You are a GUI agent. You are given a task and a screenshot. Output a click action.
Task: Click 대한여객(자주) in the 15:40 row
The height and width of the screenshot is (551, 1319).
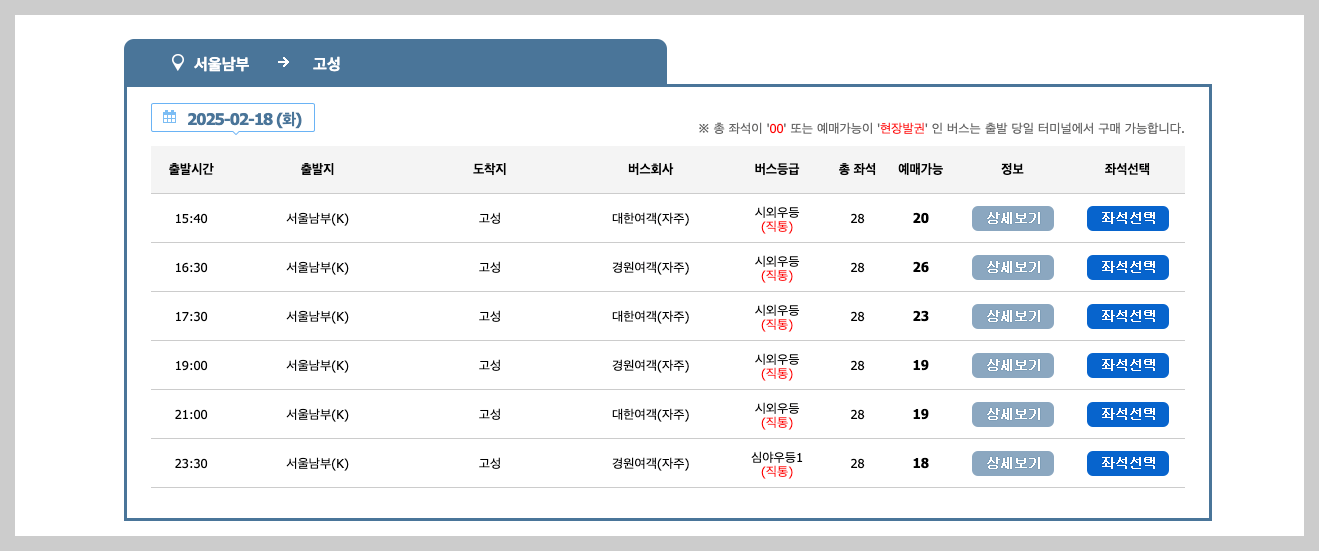point(650,218)
